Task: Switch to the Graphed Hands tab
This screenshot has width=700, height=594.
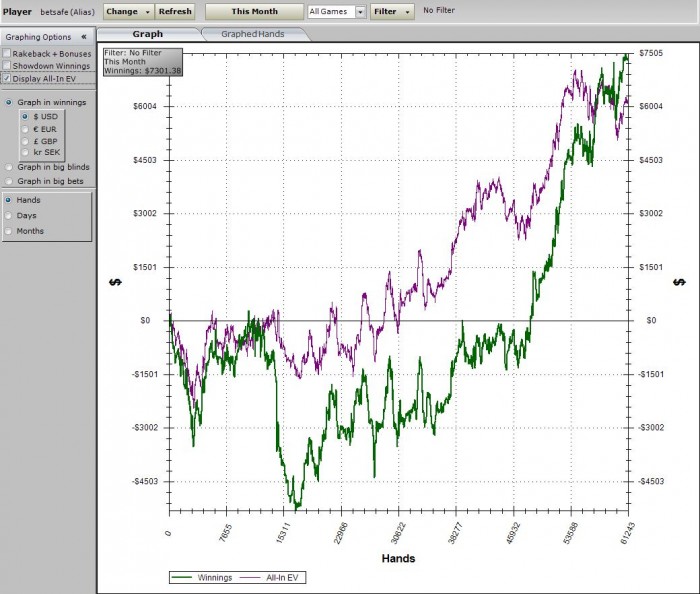Action: 253,34
